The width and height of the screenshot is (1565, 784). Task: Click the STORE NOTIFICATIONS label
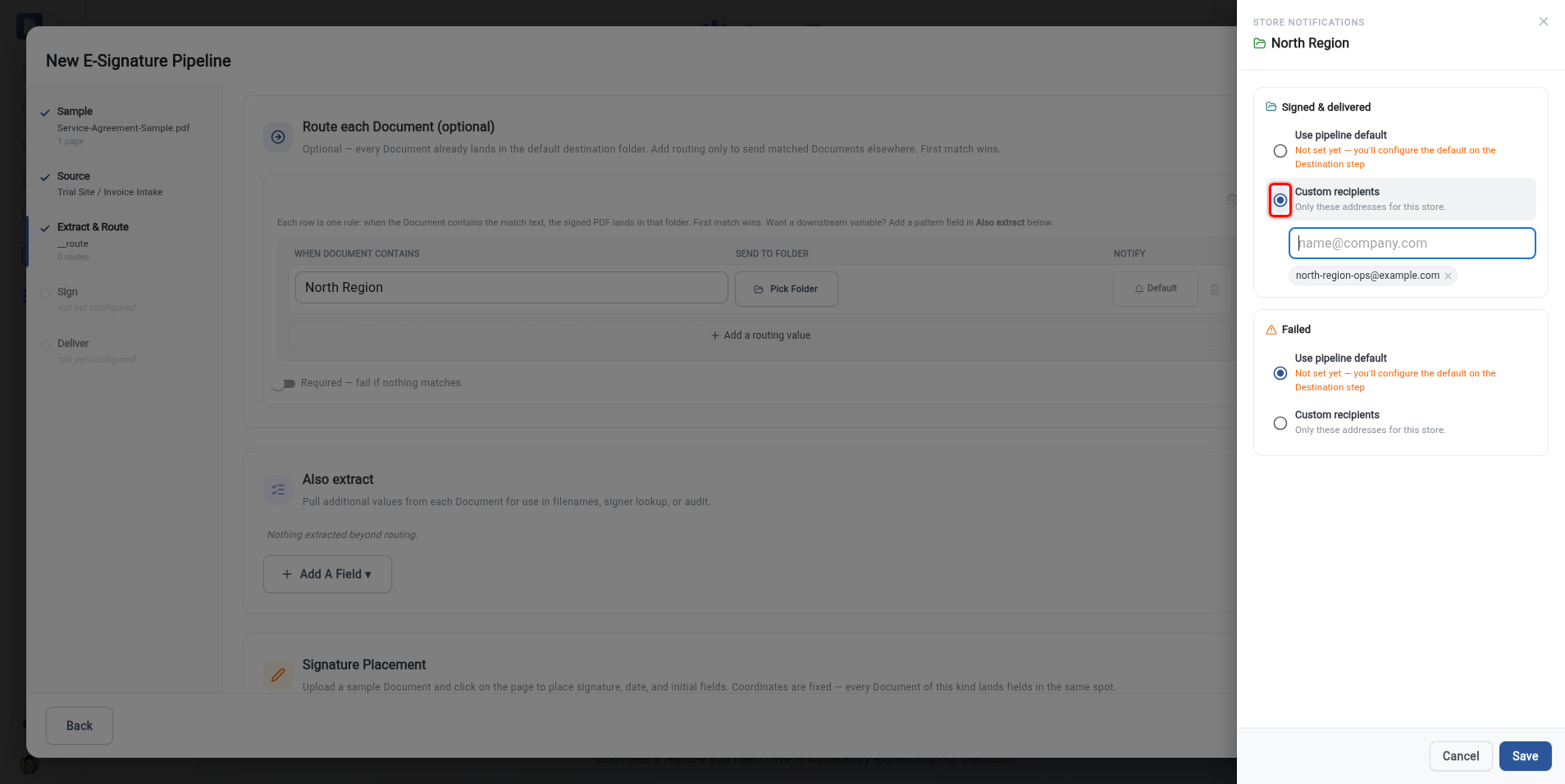(x=1308, y=22)
